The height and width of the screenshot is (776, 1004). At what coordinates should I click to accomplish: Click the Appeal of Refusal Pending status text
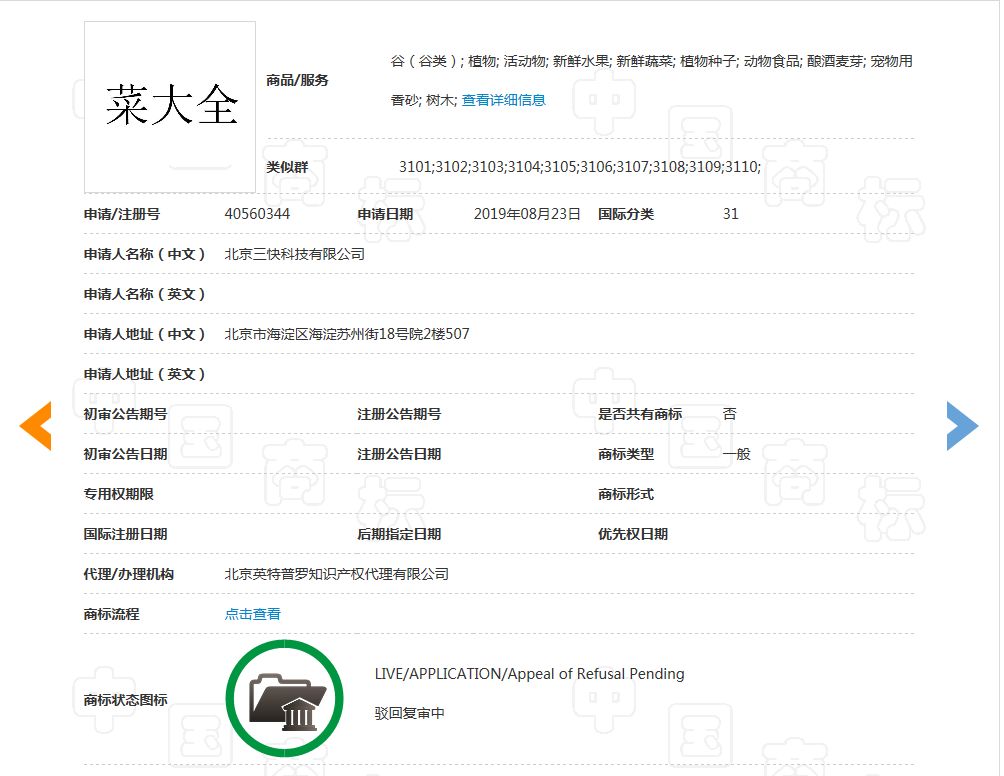point(529,674)
